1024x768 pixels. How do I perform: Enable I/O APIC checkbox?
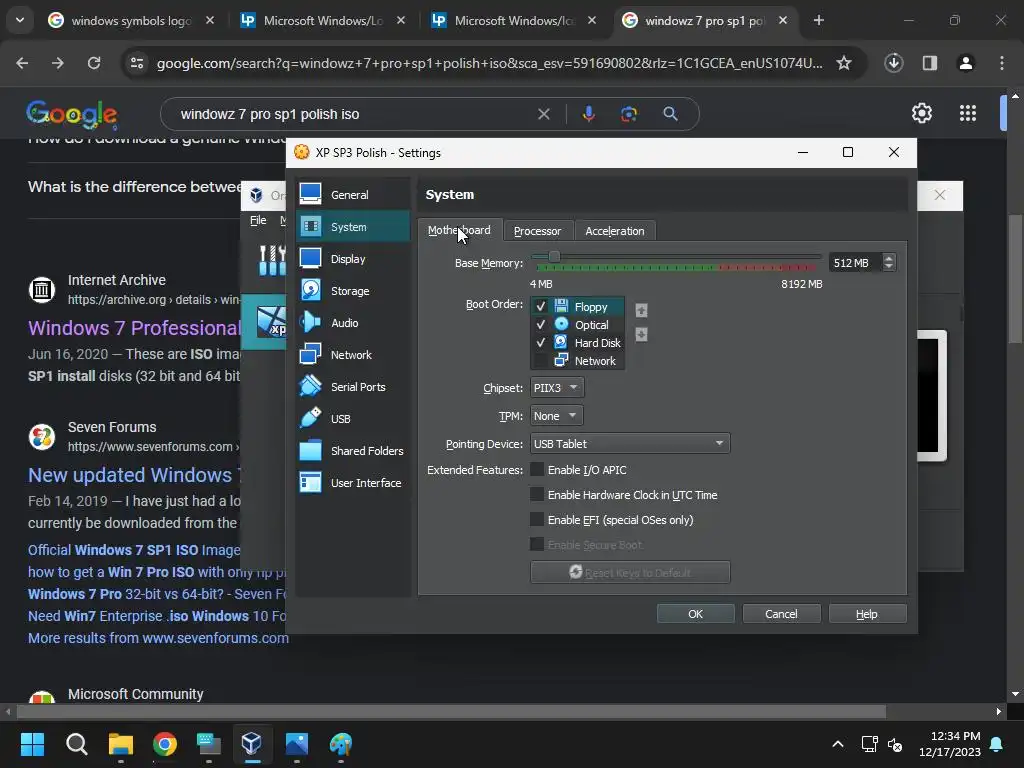pos(537,470)
